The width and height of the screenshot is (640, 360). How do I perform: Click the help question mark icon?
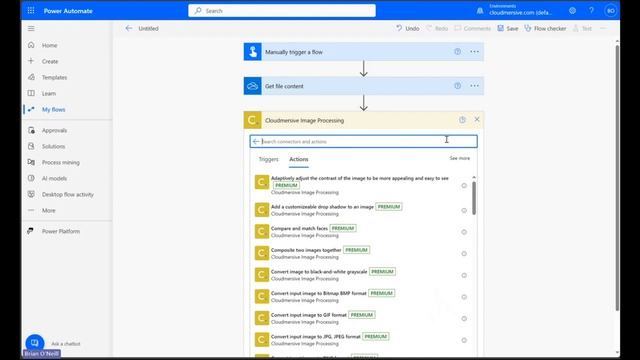(591, 11)
